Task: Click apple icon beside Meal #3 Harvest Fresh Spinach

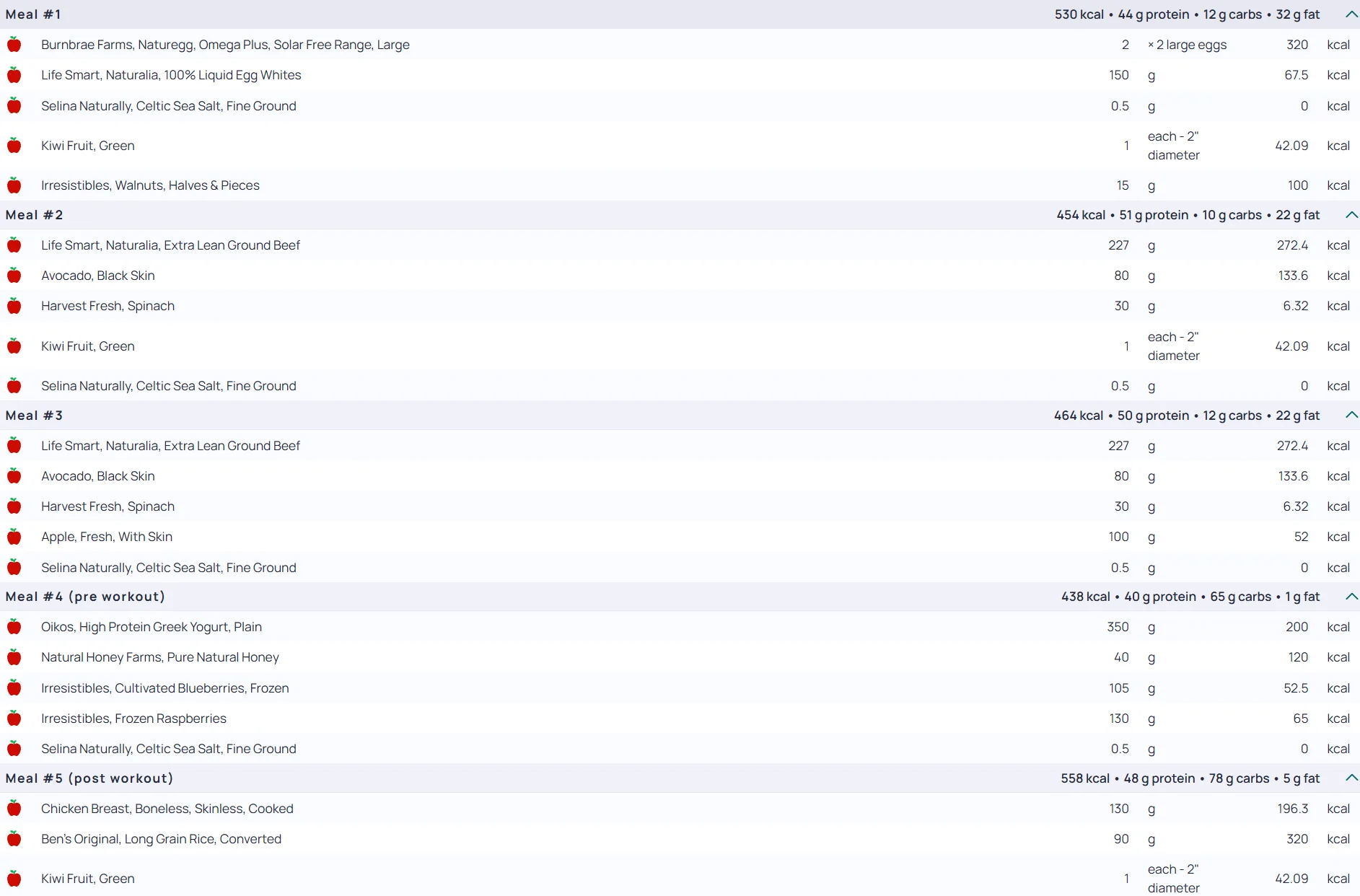Action: [x=14, y=506]
